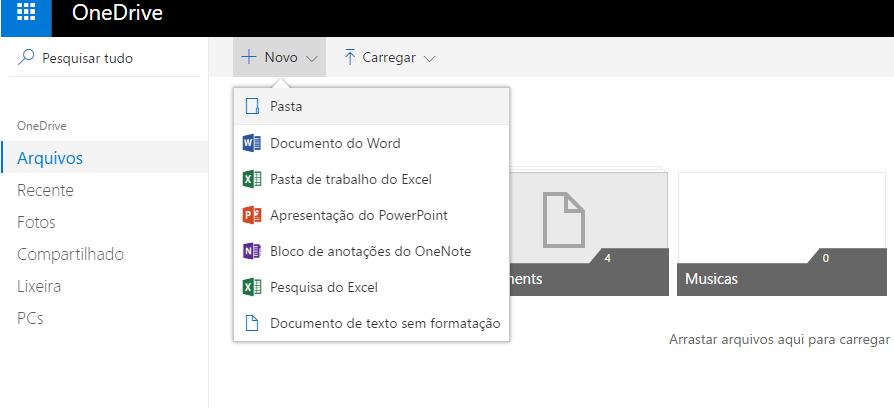
Task: Click the Carregar button label
Action: (389, 58)
